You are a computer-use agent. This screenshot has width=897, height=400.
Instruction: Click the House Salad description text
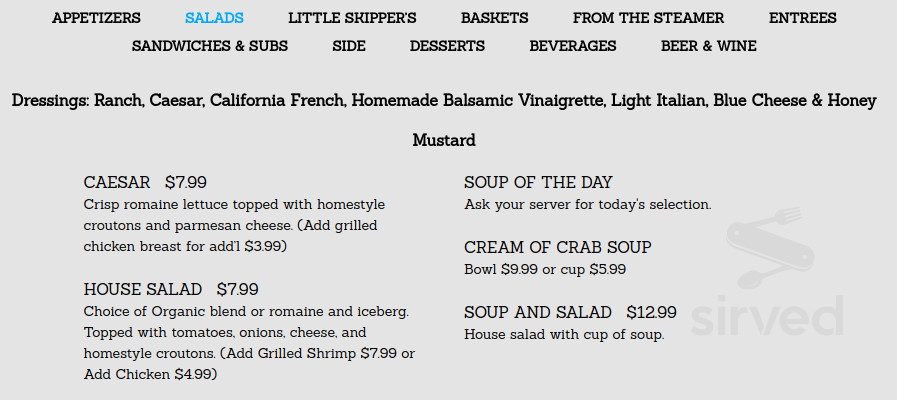(x=248, y=343)
